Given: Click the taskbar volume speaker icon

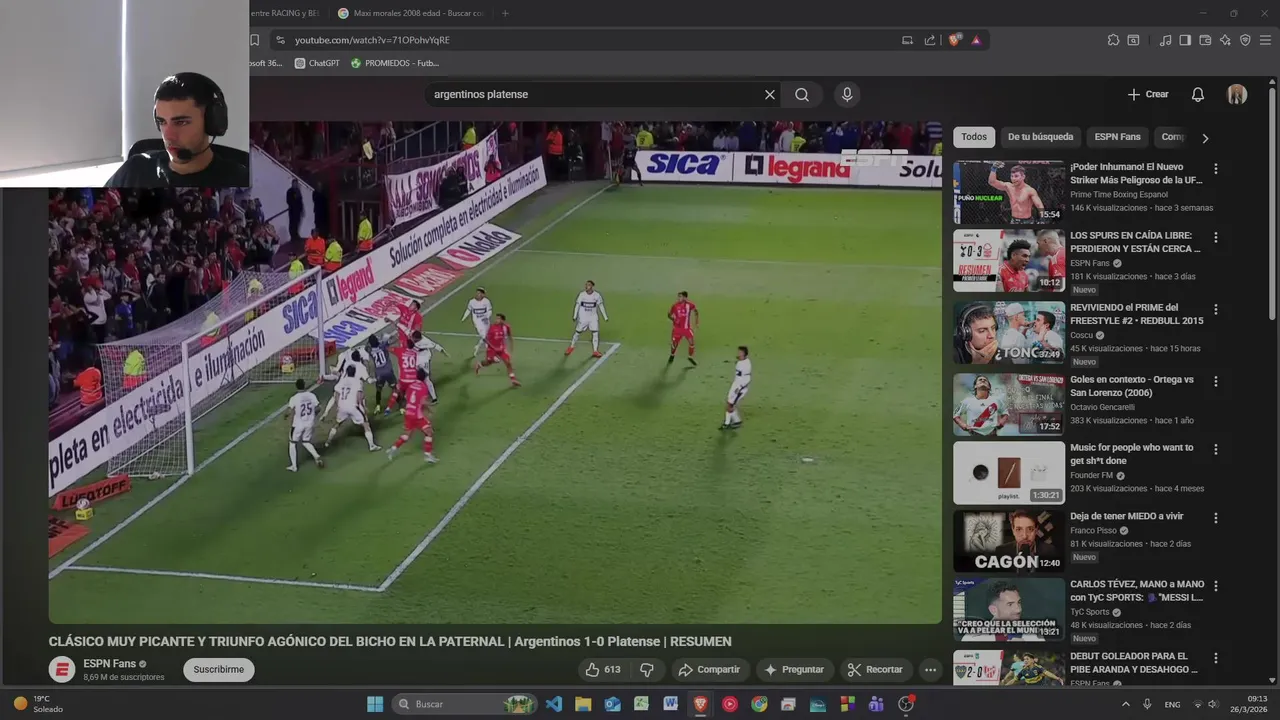Looking at the screenshot, I should pyautogui.click(x=1213, y=704).
